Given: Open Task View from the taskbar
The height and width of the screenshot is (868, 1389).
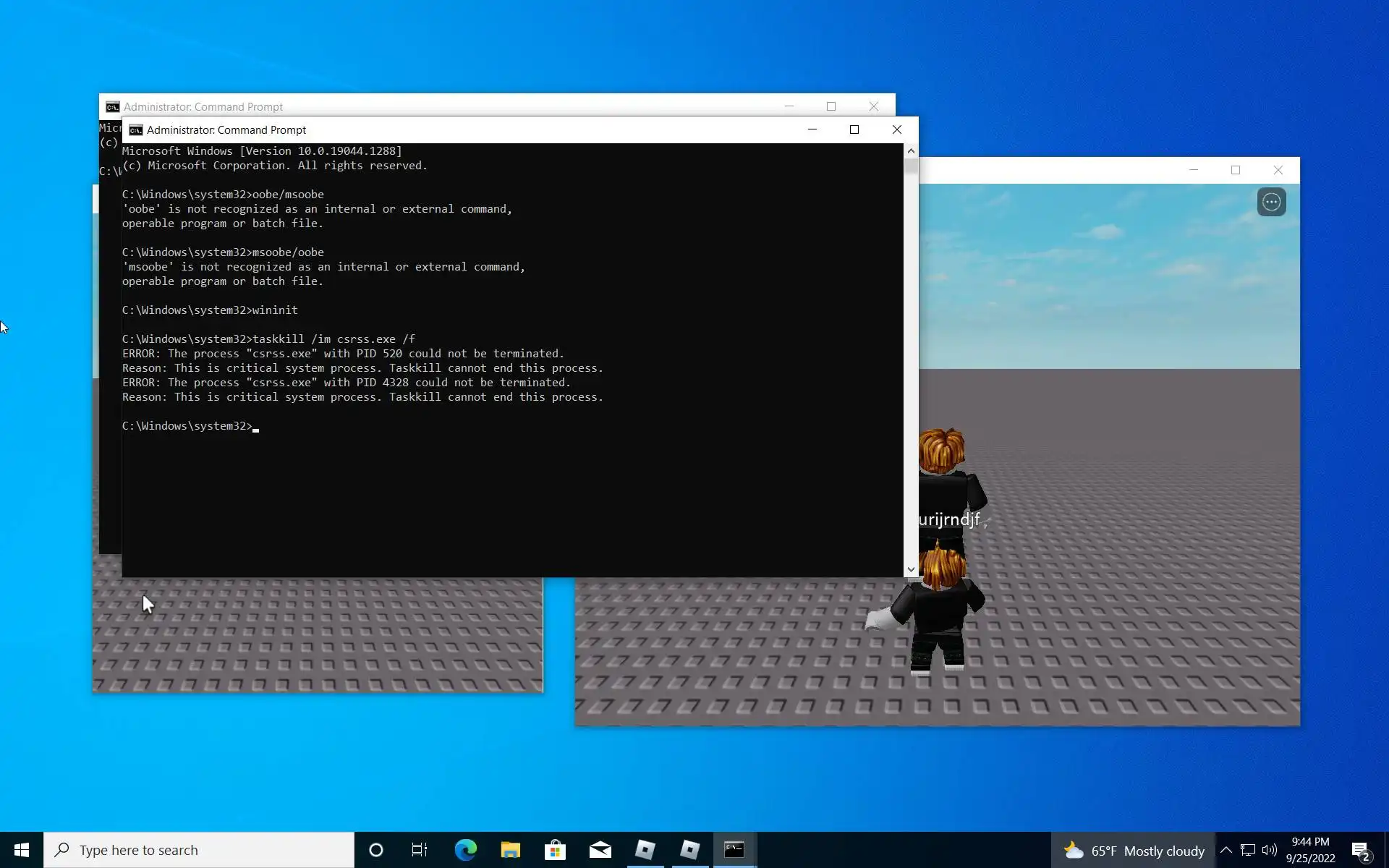Looking at the screenshot, I should click(420, 850).
